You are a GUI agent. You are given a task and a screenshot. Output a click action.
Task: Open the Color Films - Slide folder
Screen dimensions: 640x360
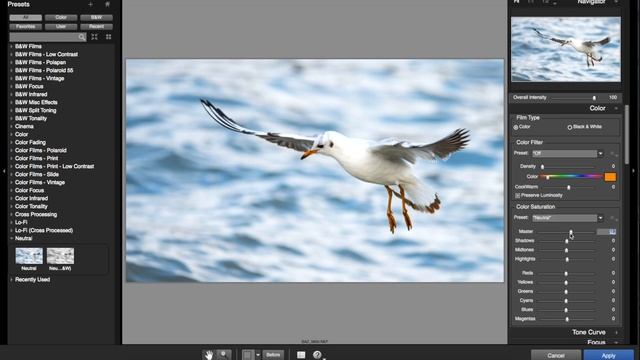pyautogui.click(x=37, y=174)
